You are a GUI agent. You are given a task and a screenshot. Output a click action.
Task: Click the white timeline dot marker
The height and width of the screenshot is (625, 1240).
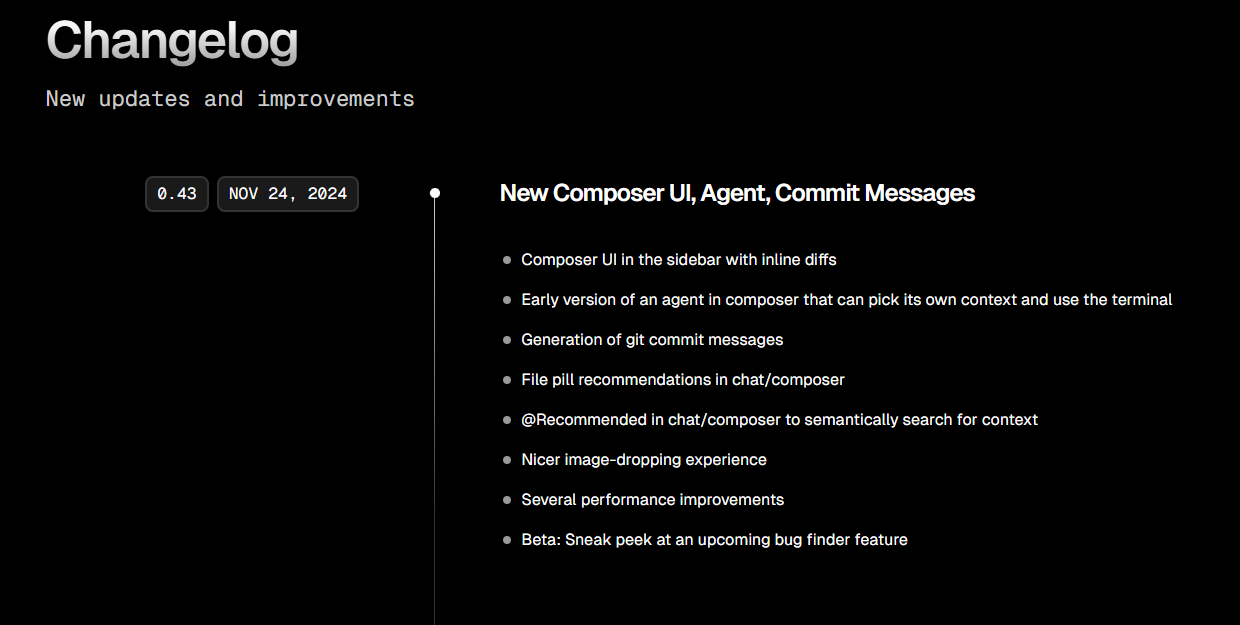tap(435, 193)
